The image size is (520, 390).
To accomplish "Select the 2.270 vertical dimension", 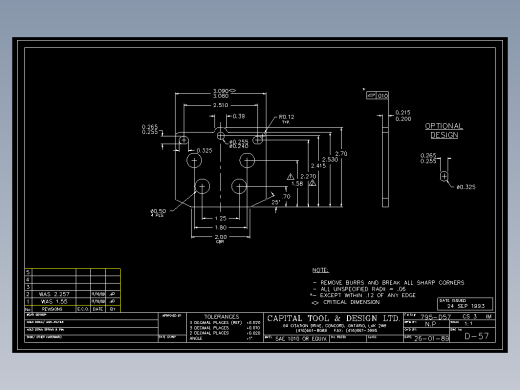I will (308, 176).
